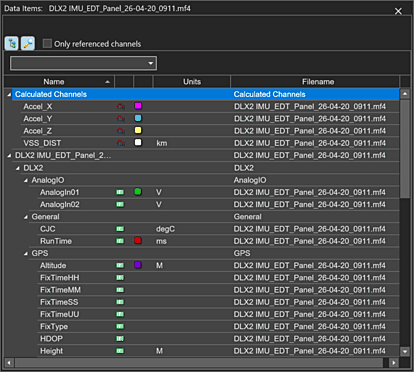The width and height of the screenshot is (414, 372).
Task: Click the signal icon of AnalogIn01
Action: click(120, 192)
